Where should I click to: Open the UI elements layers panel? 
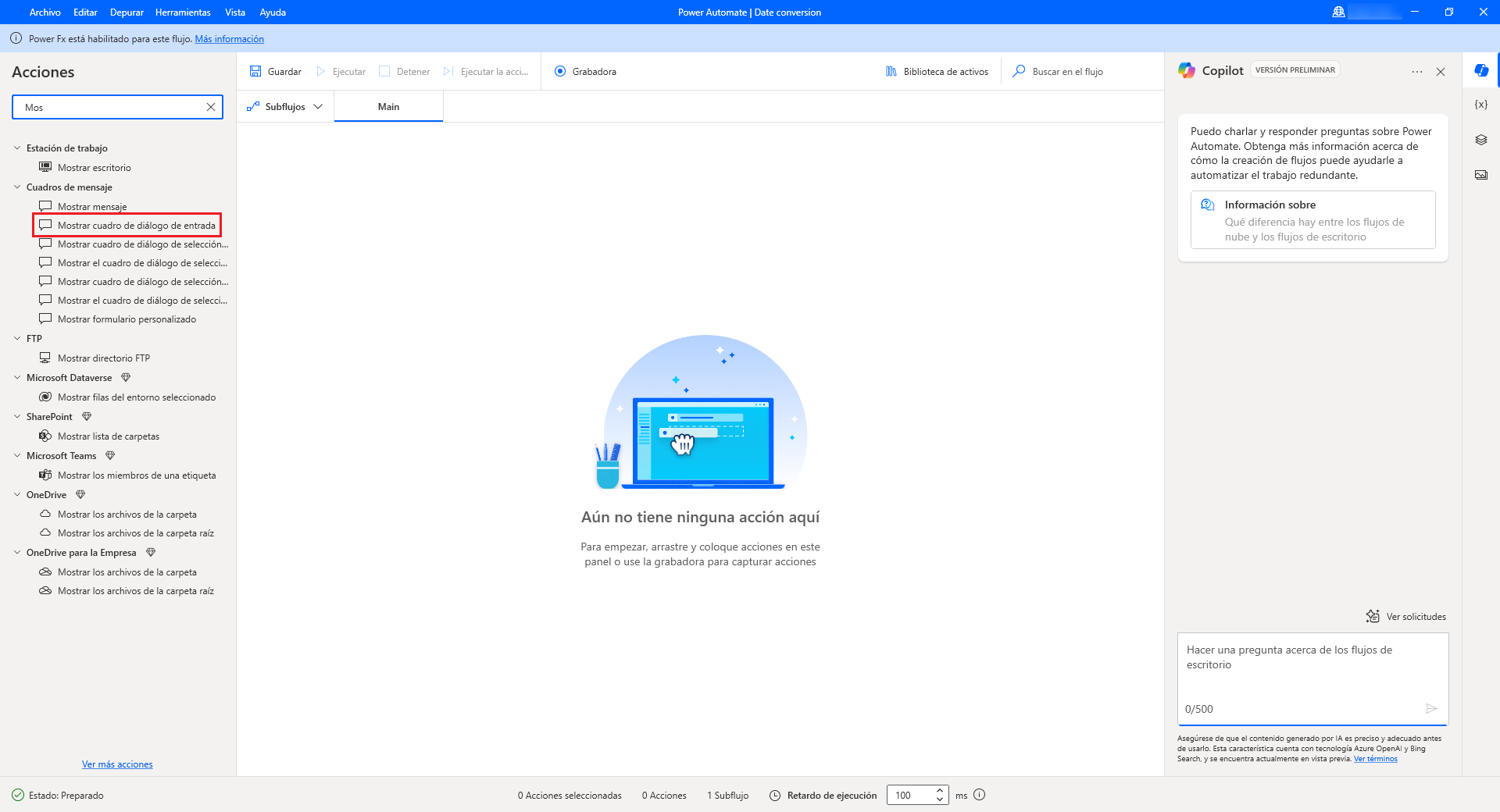1481,140
